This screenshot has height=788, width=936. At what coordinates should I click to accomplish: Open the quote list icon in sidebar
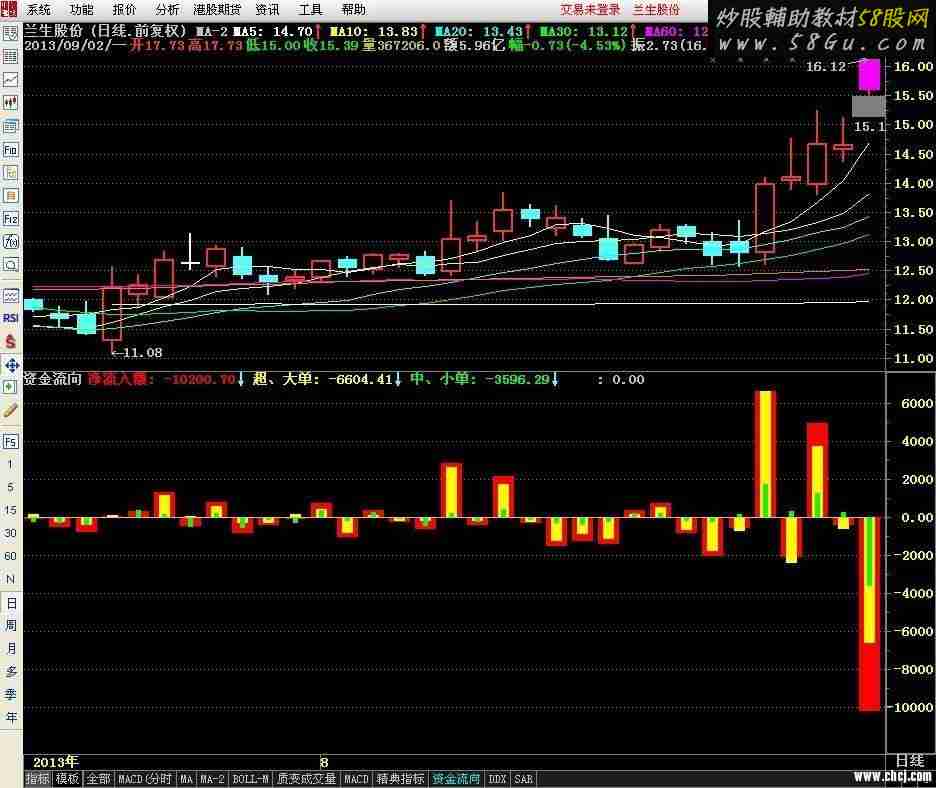10,33
